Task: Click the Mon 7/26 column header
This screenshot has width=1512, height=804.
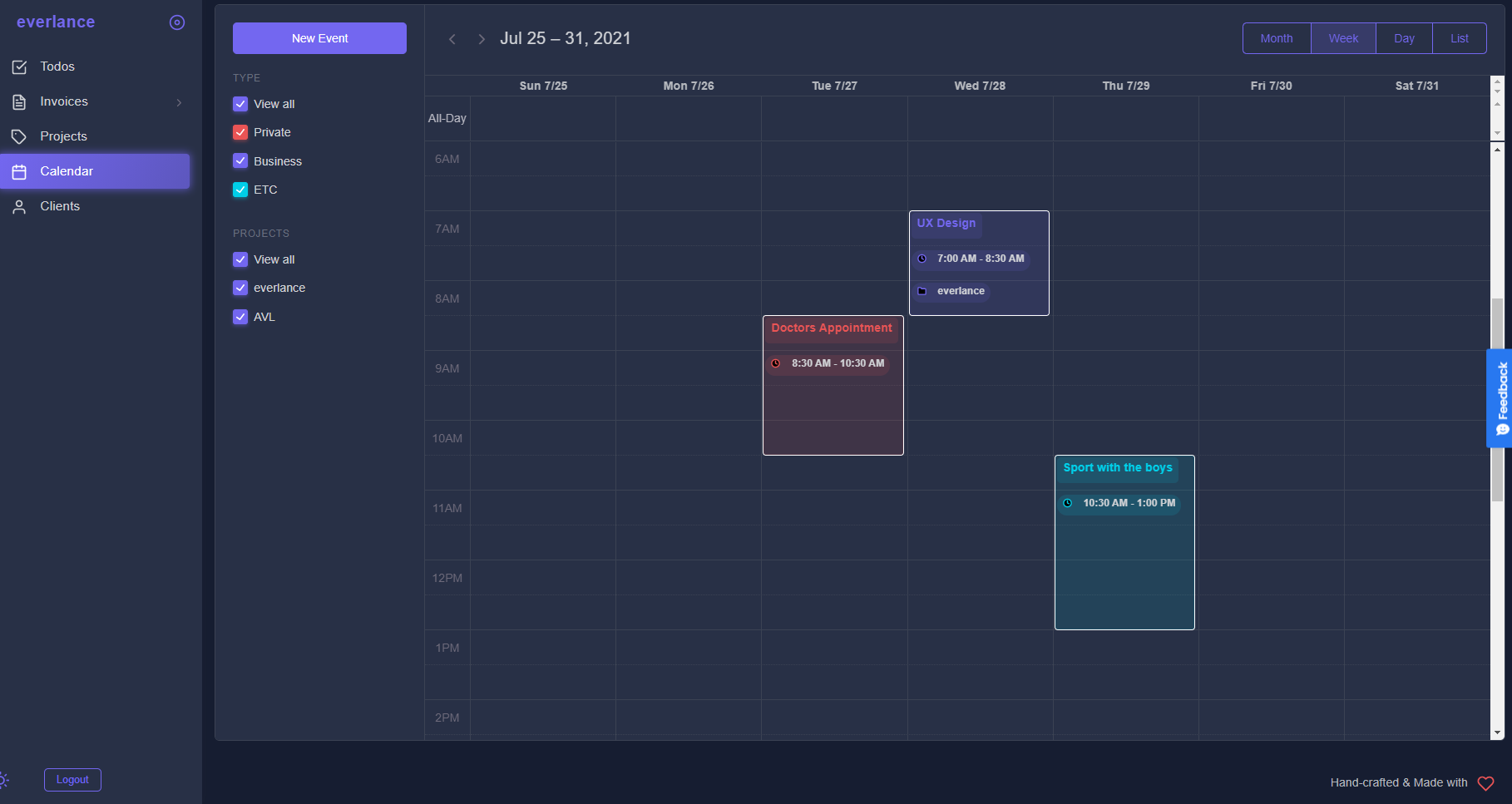Action: [x=689, y=86]
